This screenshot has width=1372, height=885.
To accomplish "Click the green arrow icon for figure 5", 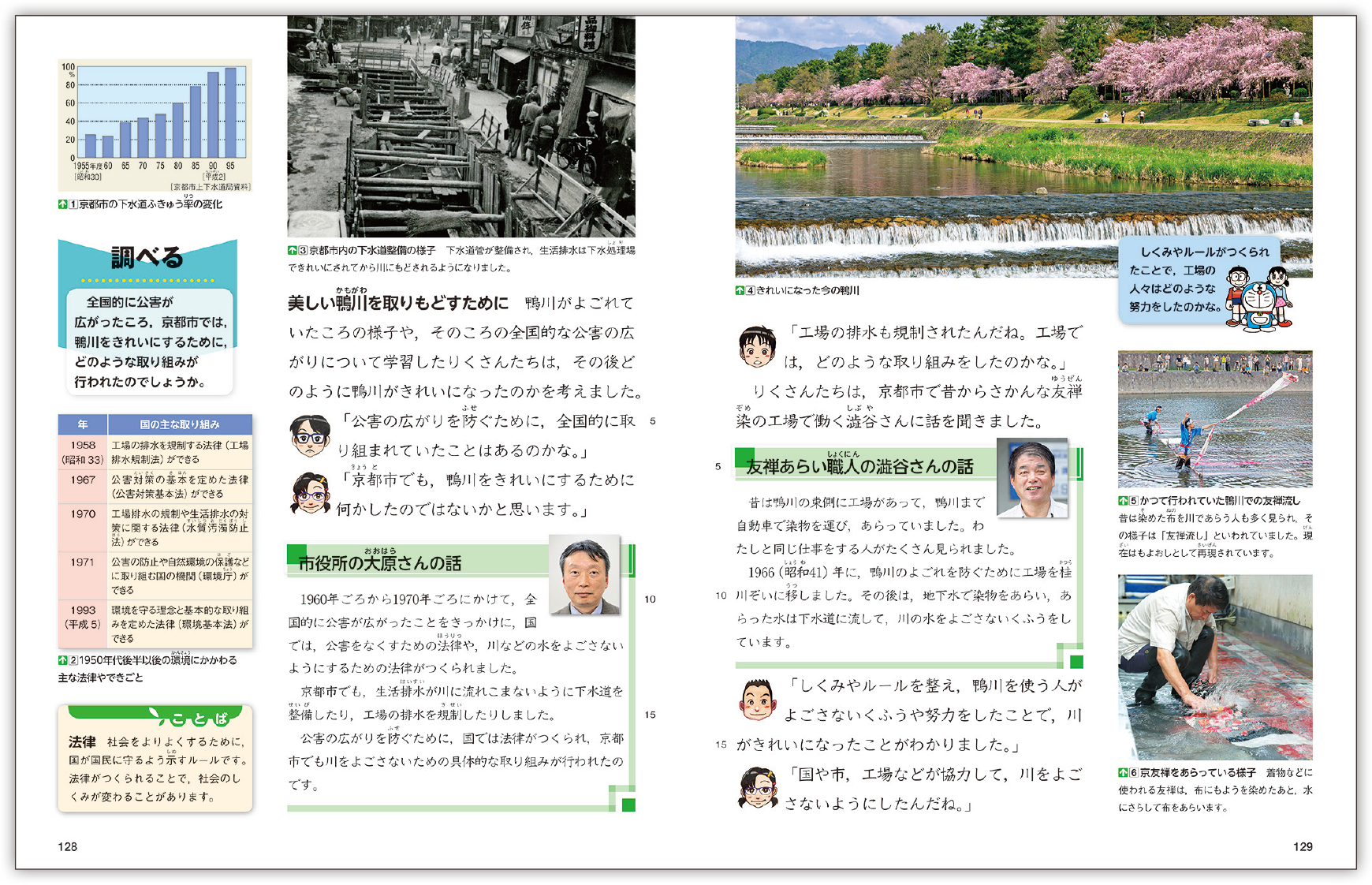I will pos(1123,501).
